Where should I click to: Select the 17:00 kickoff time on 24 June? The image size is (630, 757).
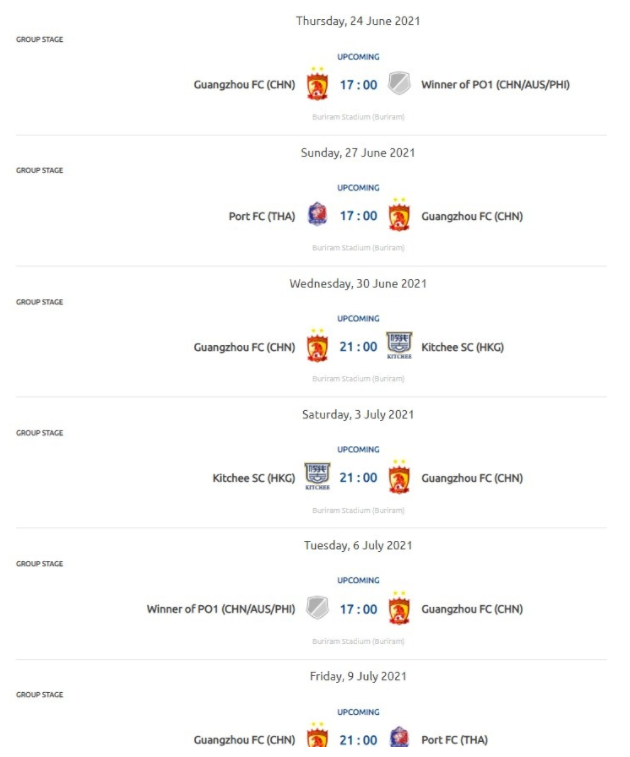pos(358,85)
